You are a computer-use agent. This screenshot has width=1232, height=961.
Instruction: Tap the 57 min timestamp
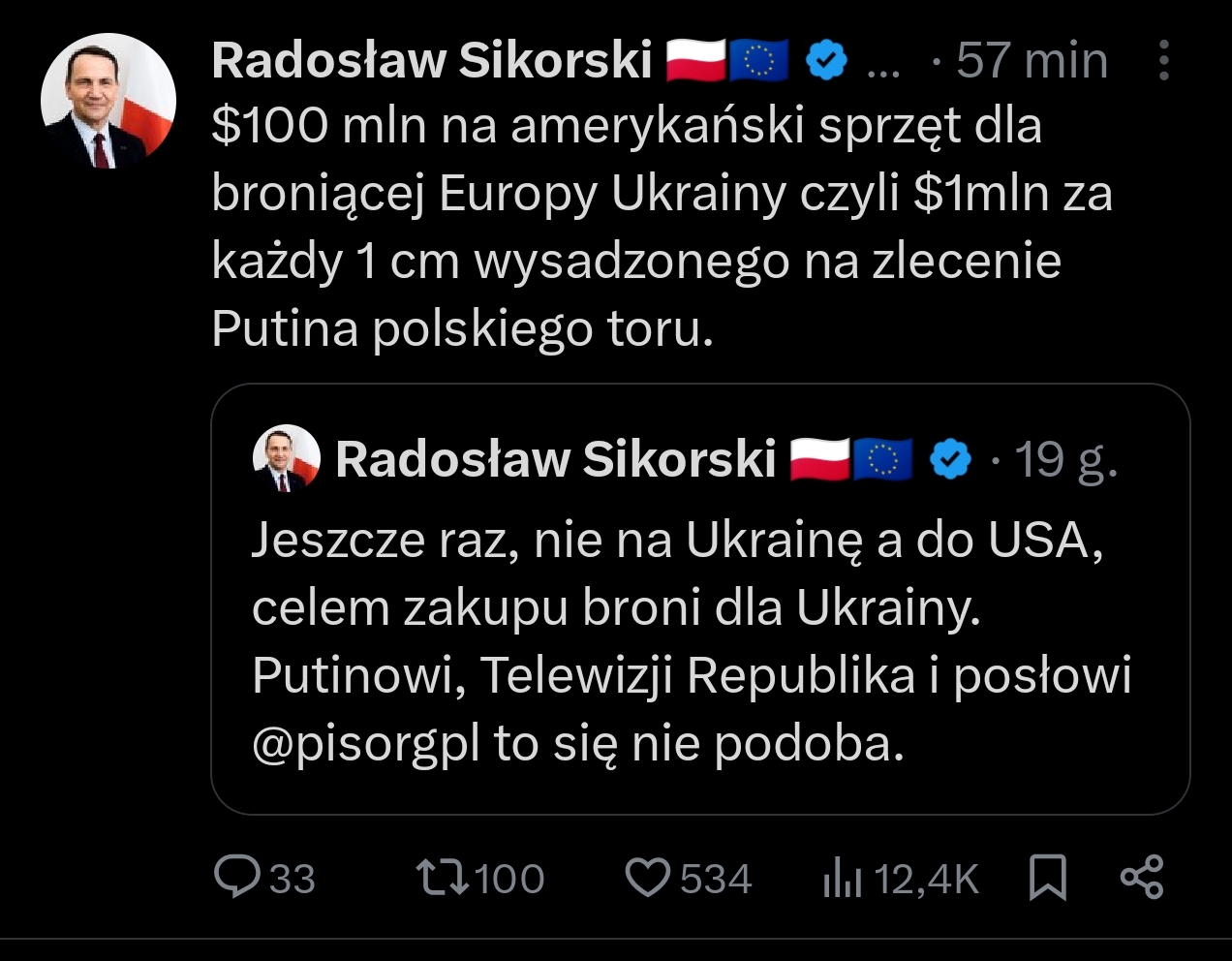1032,61
